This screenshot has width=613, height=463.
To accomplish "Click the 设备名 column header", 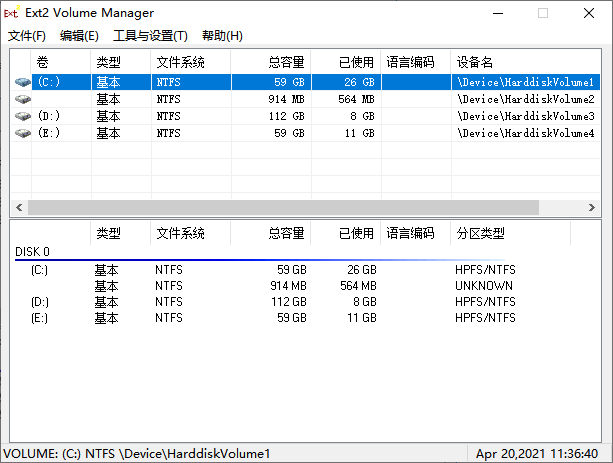I will coord(474,62).
